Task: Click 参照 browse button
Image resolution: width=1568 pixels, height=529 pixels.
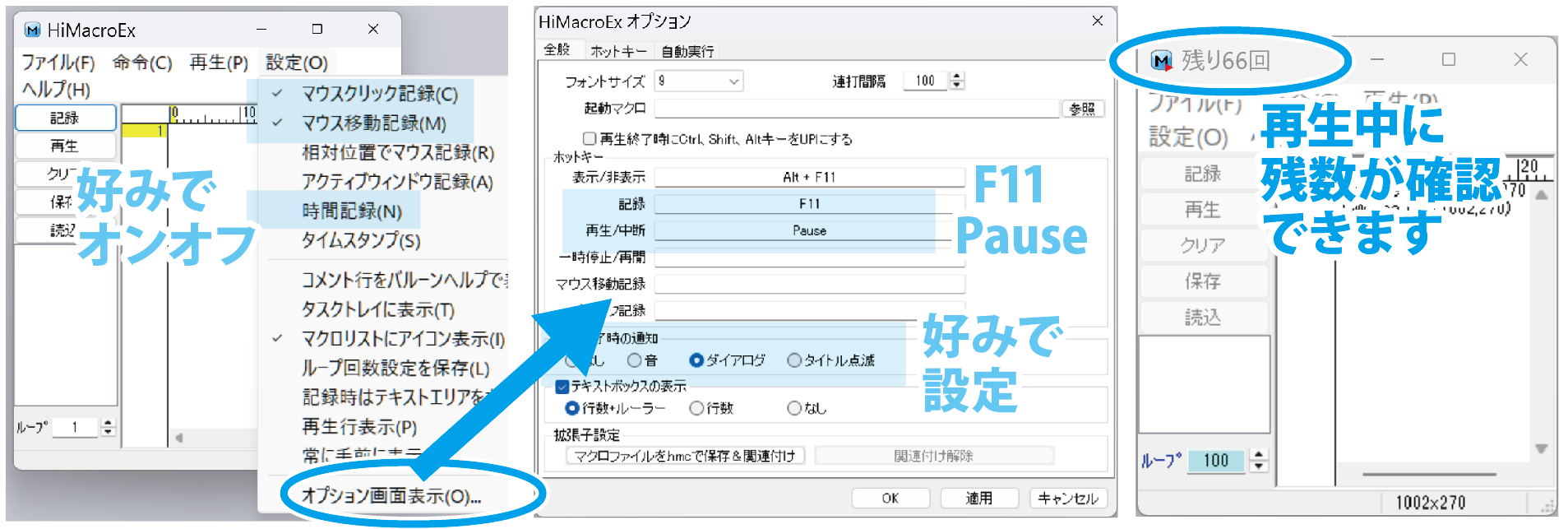Action: click(1083, 109)
